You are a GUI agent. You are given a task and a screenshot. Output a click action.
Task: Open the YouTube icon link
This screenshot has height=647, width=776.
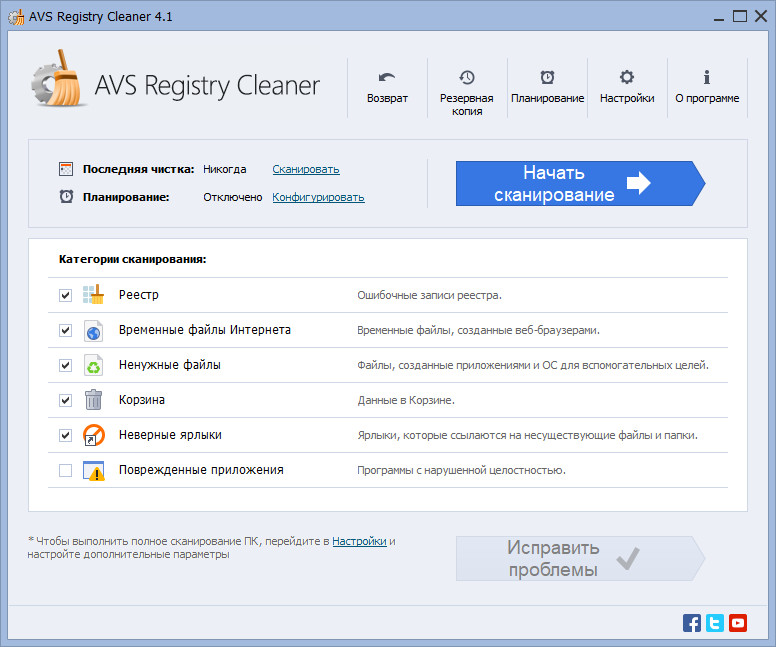tap(738, 623)
